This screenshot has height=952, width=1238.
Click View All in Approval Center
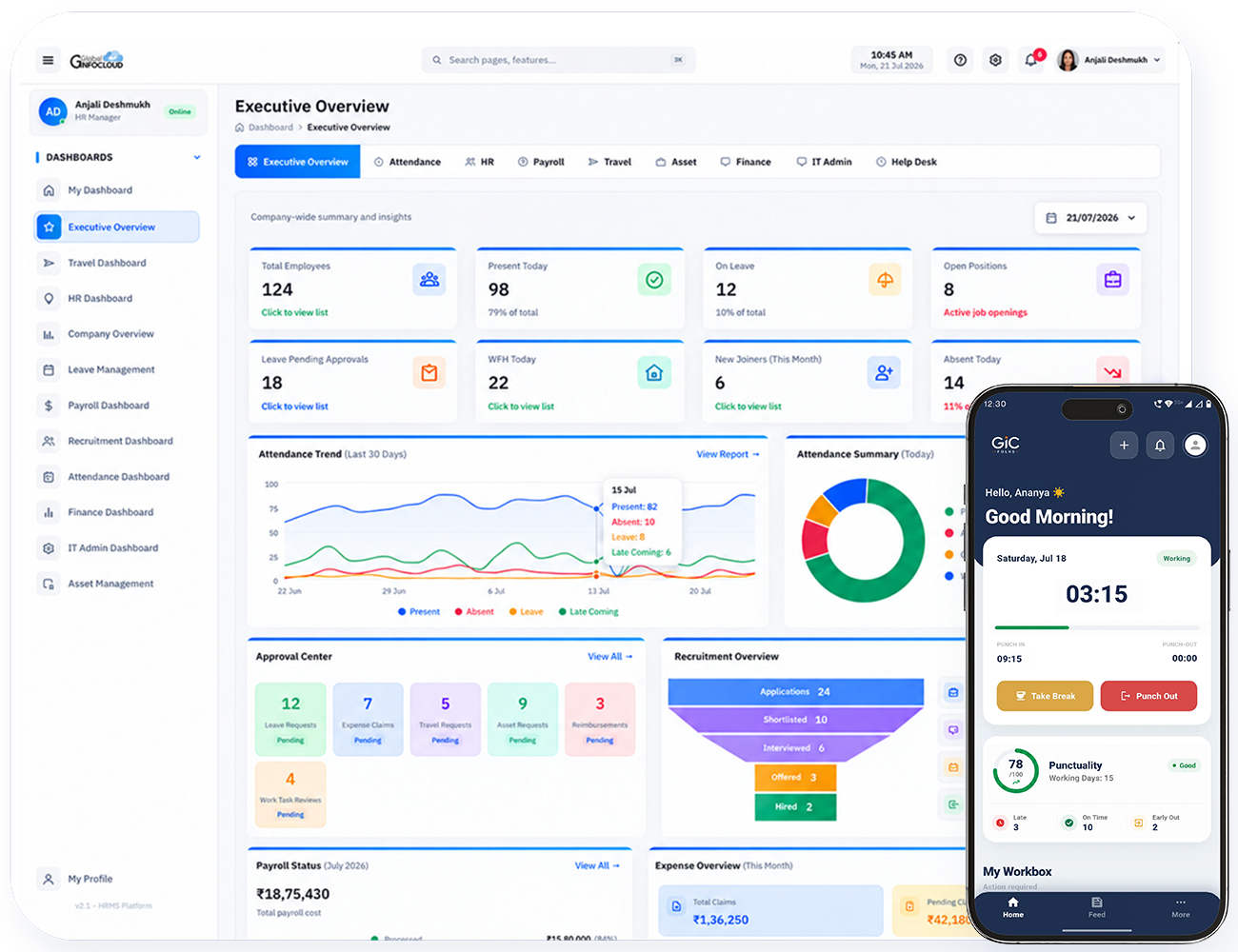609,656
